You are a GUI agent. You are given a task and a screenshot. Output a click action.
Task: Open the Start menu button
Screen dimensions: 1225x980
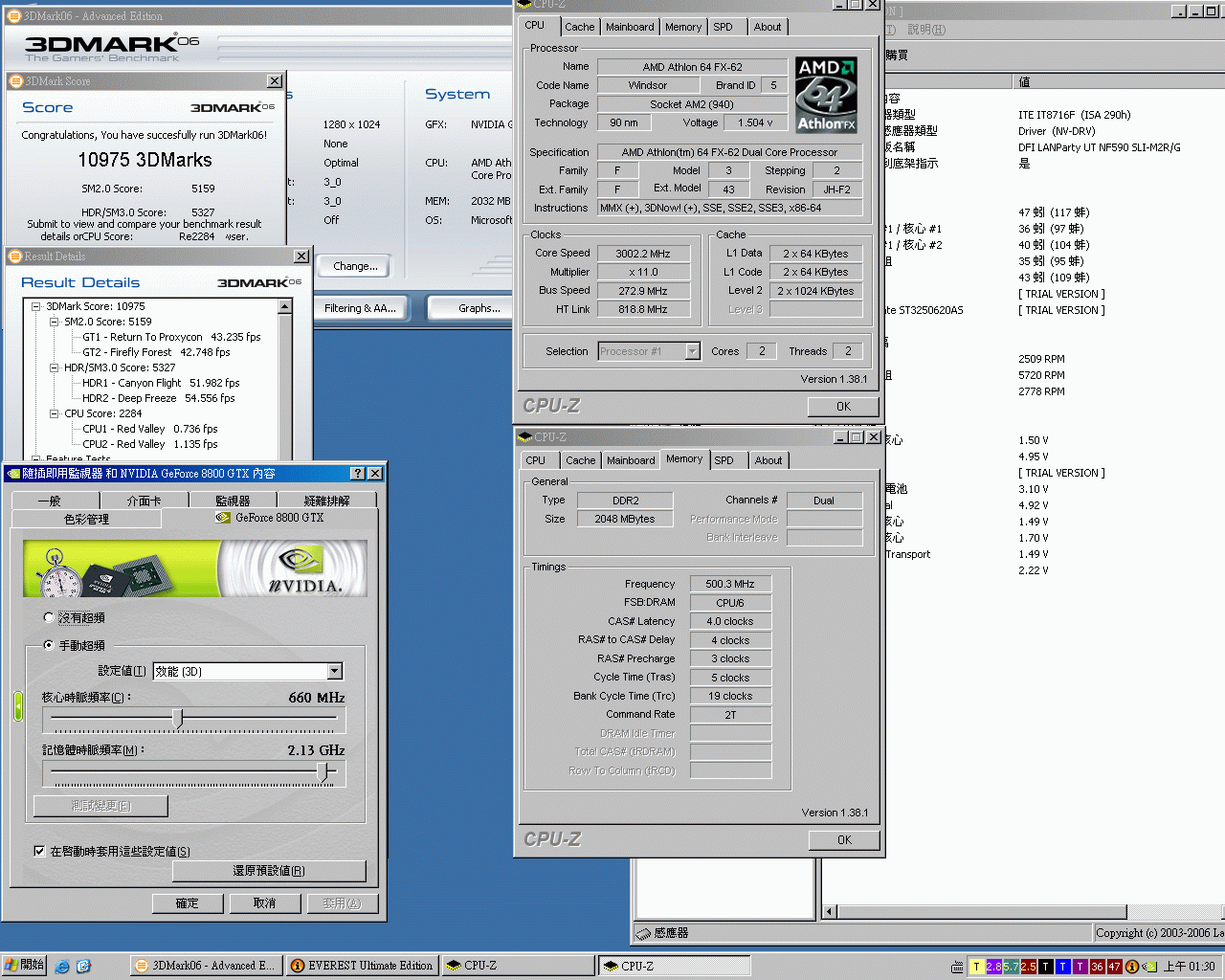coord(25,966)
